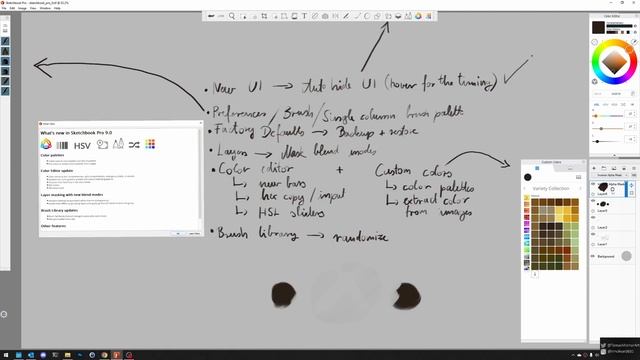Choose the third brush in brush palette

tap(5, 61)
